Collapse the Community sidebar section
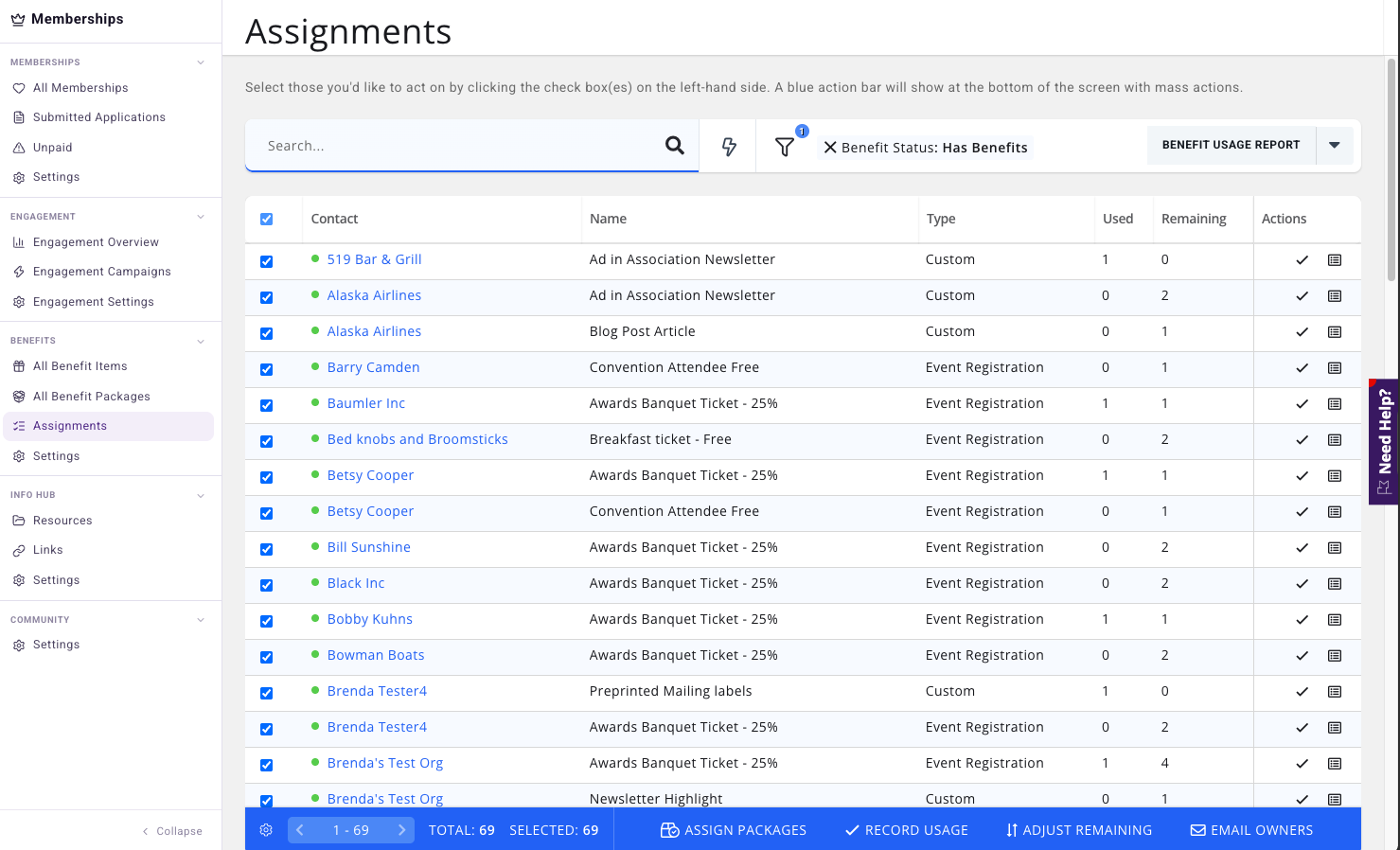1400x850 pixels. point(201,620)
